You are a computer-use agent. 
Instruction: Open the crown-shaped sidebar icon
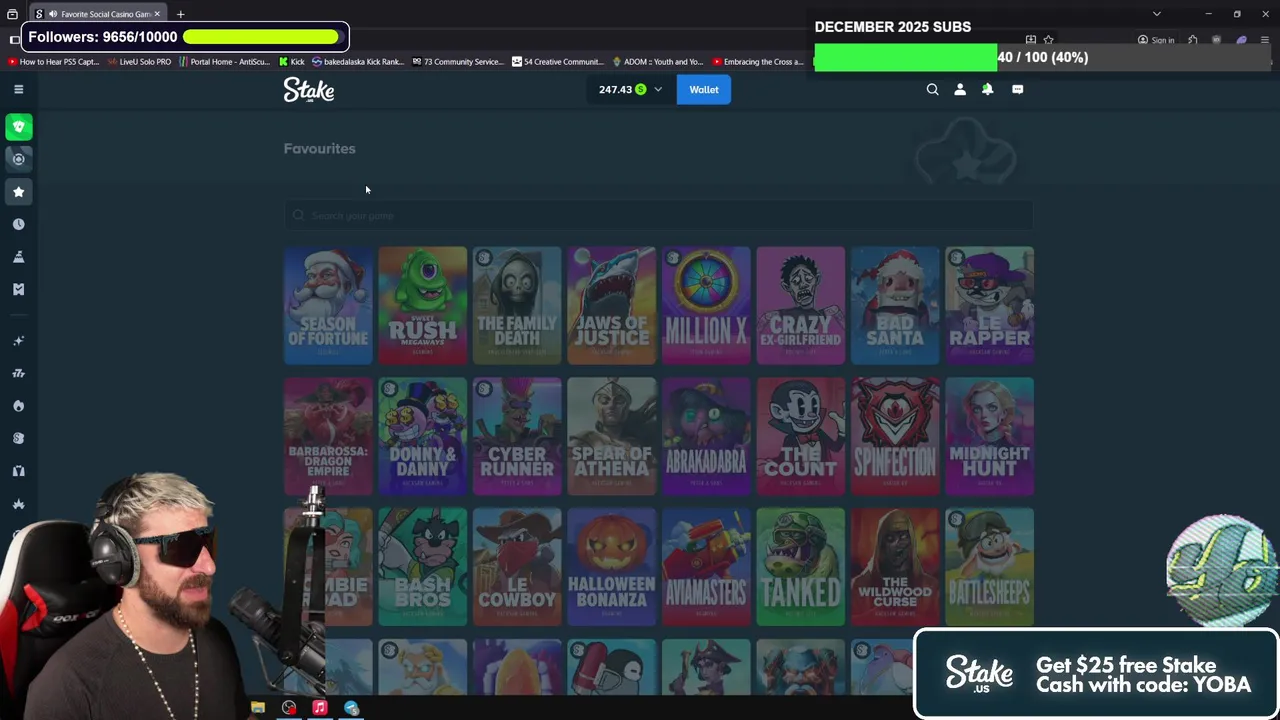18,503
